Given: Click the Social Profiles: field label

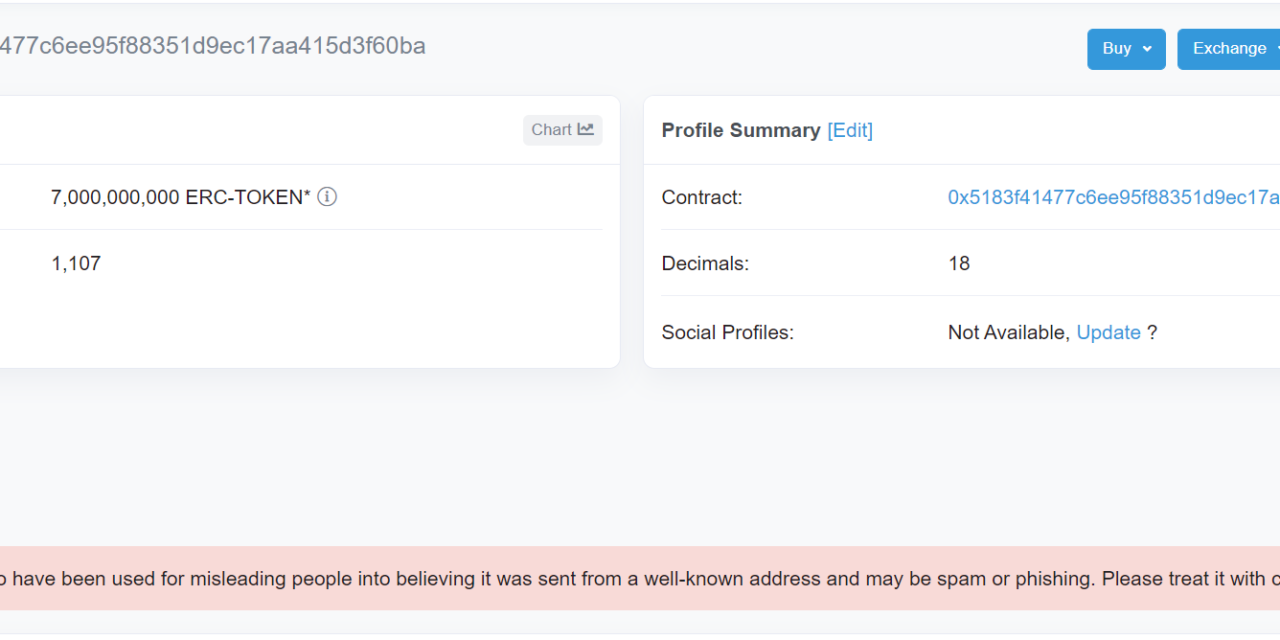Looking at the screenshot, I should 727,332.
